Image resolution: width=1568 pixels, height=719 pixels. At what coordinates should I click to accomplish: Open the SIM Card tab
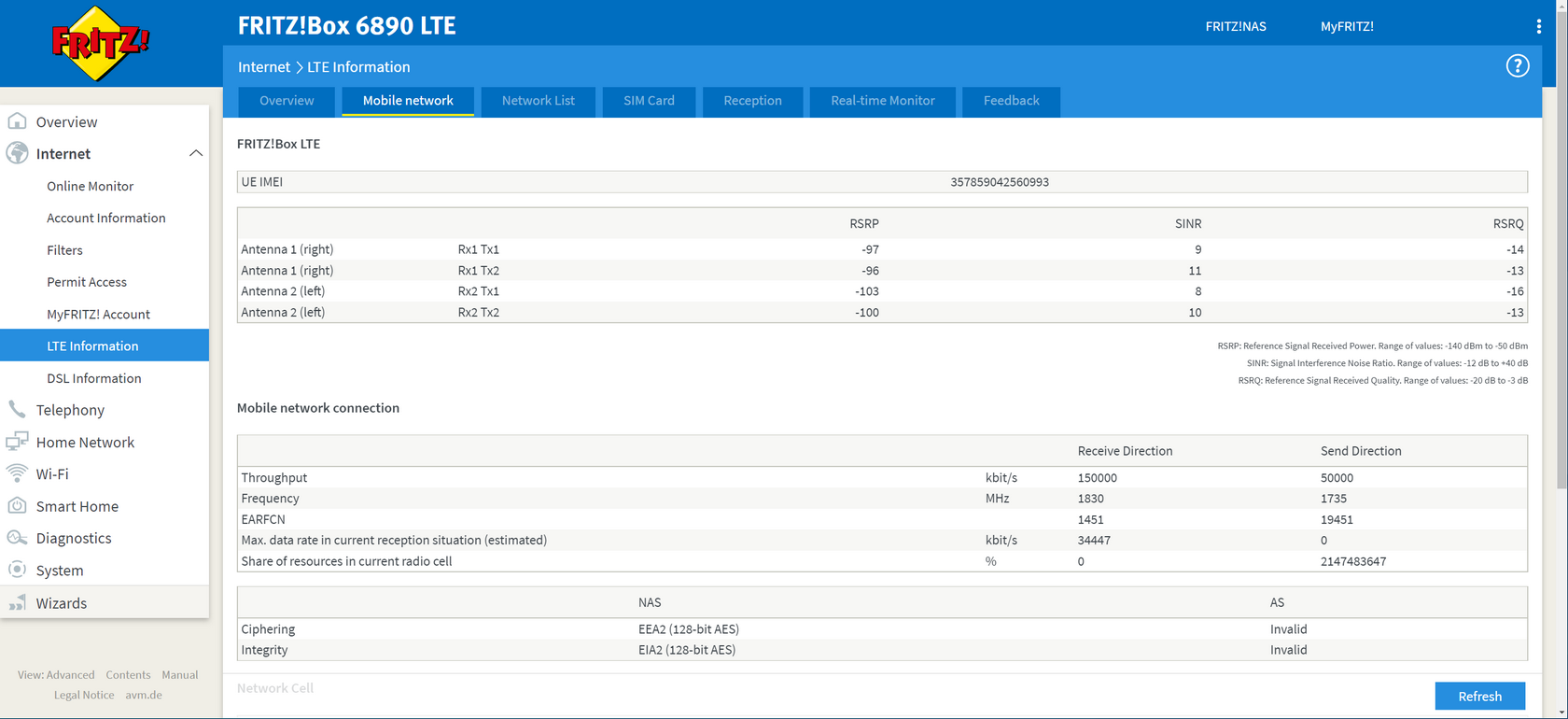click(649, 101)
